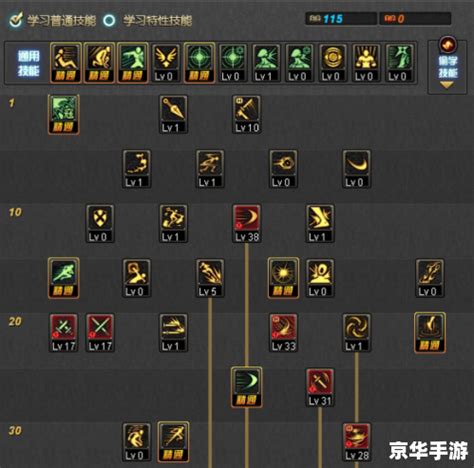Expand the 偏学技能 dropdown arrow

click(447, 85)
